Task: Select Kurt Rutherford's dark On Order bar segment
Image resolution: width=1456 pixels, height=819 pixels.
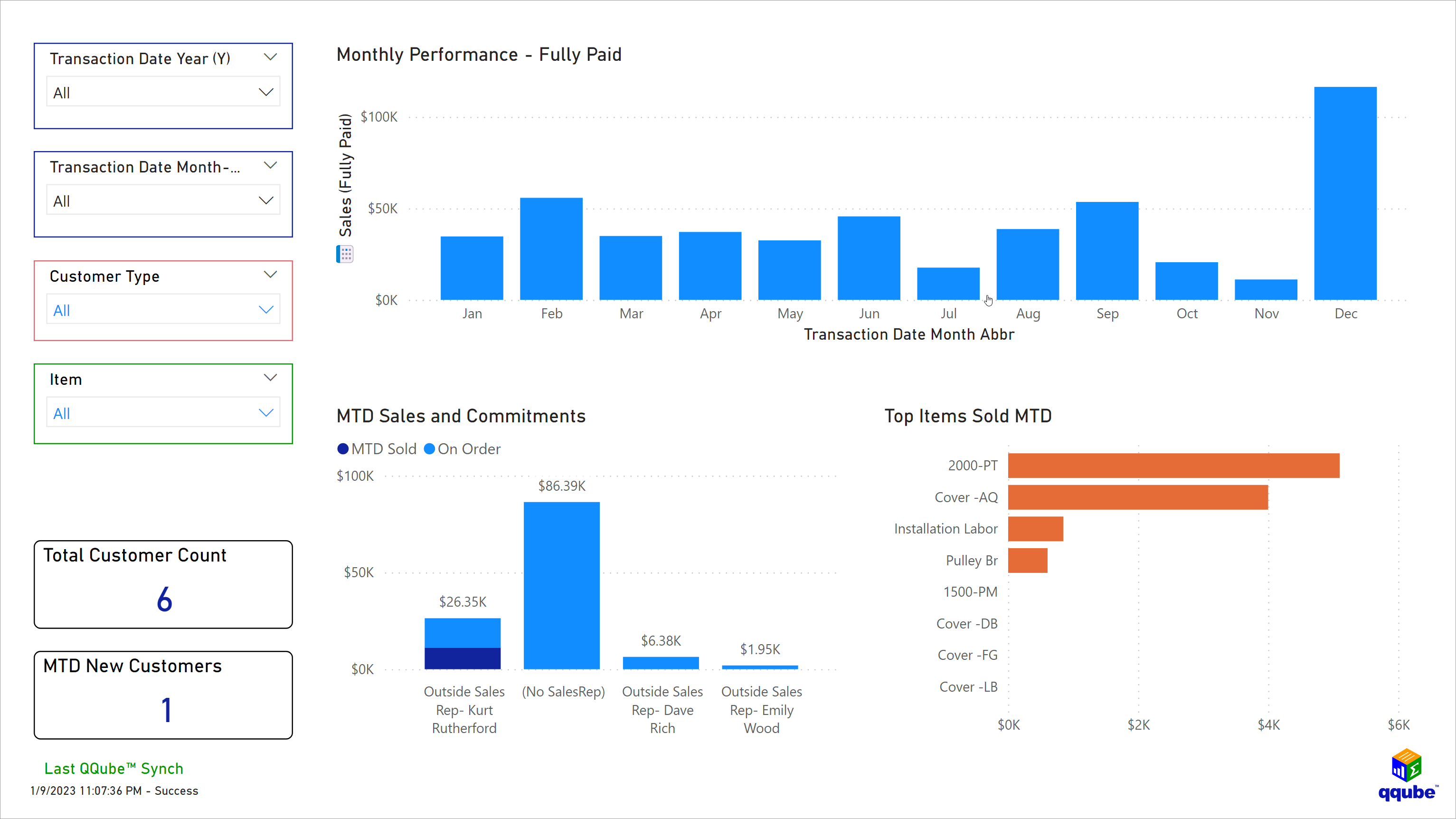Action: [463, 659]
